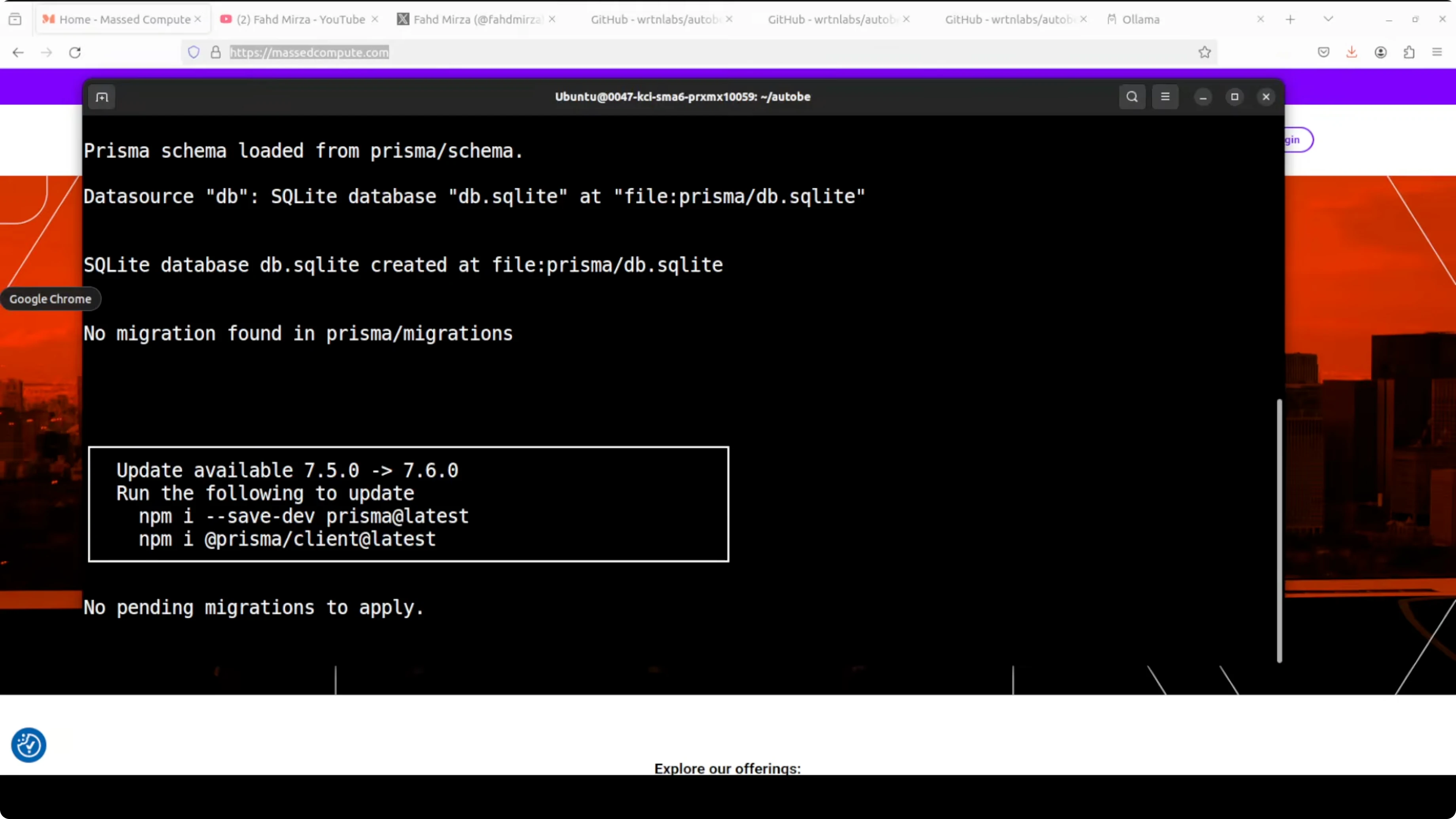Open a new browser tab
The image size is (1456, 819).
tap(1290, 19)
